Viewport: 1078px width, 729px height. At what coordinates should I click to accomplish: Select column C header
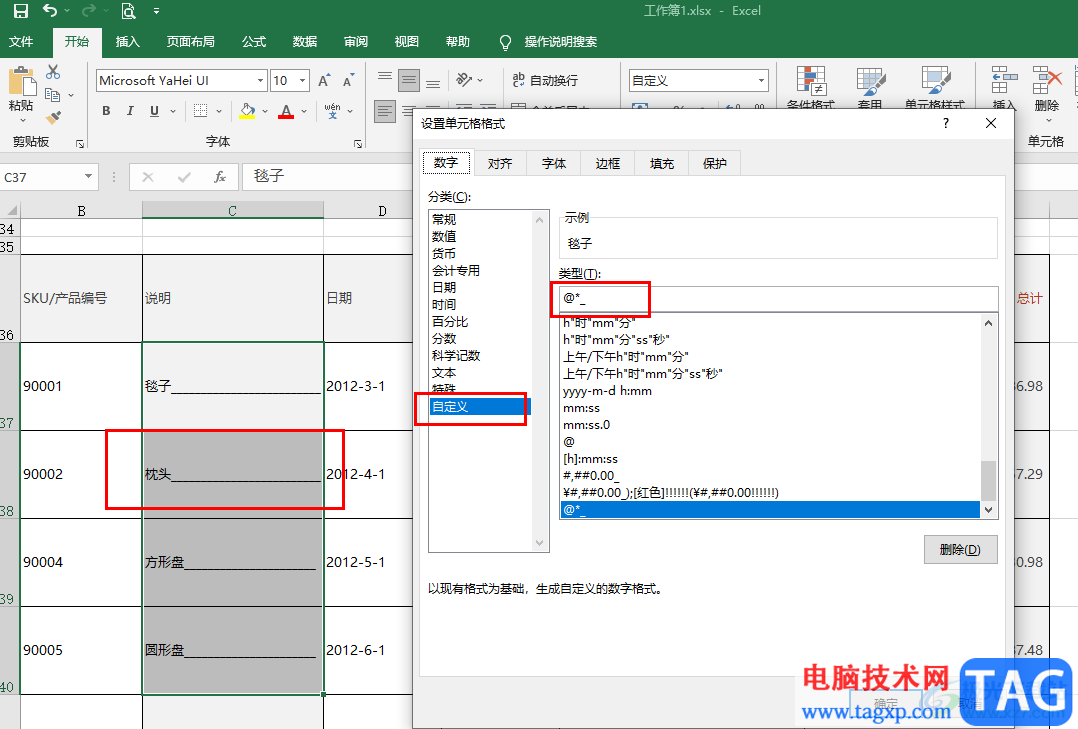pyautogui.click(x=232, y=210)
